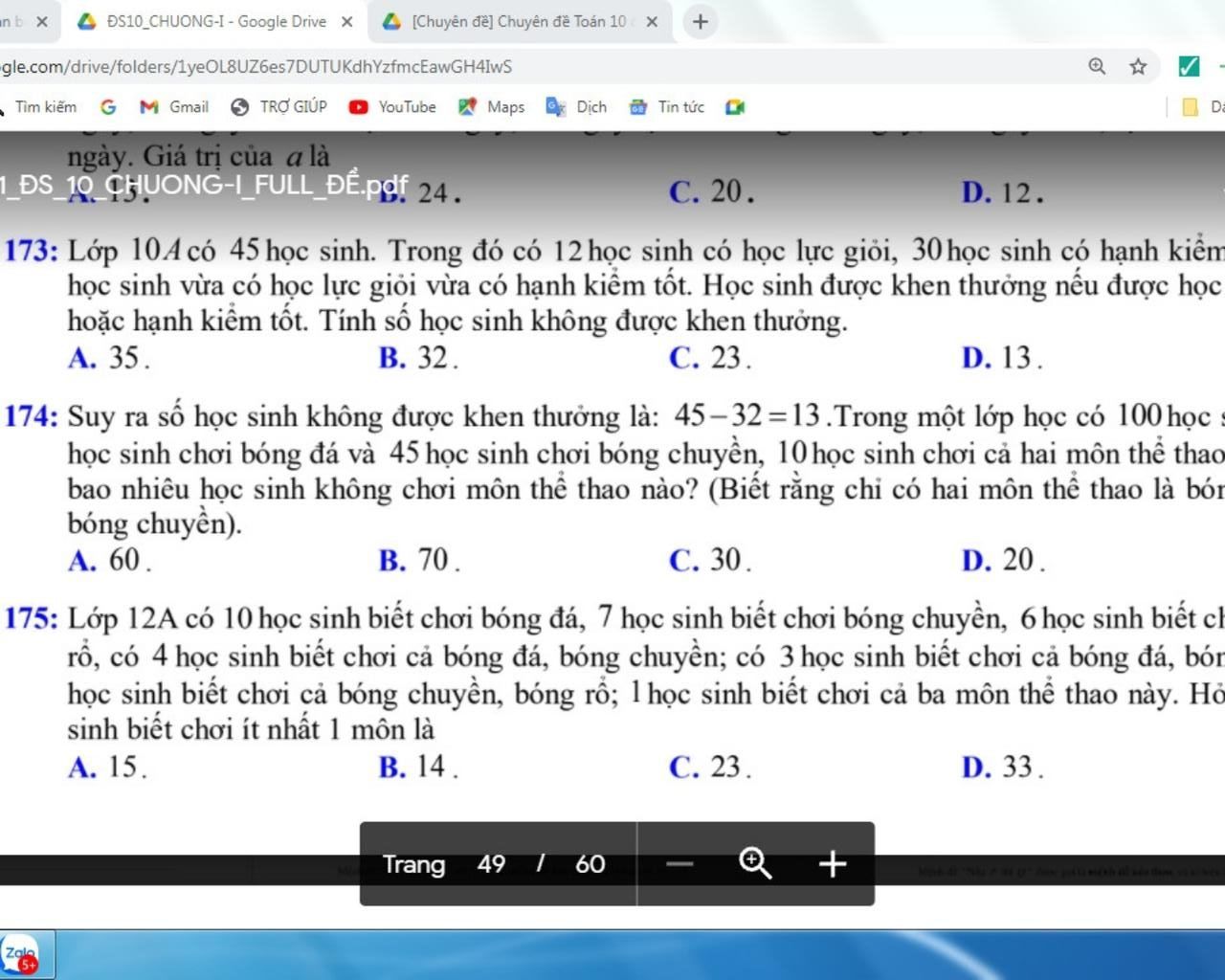Click answer "C. 23" in question 175
This screenshot has height=980, width=1225.
point(710,767)
